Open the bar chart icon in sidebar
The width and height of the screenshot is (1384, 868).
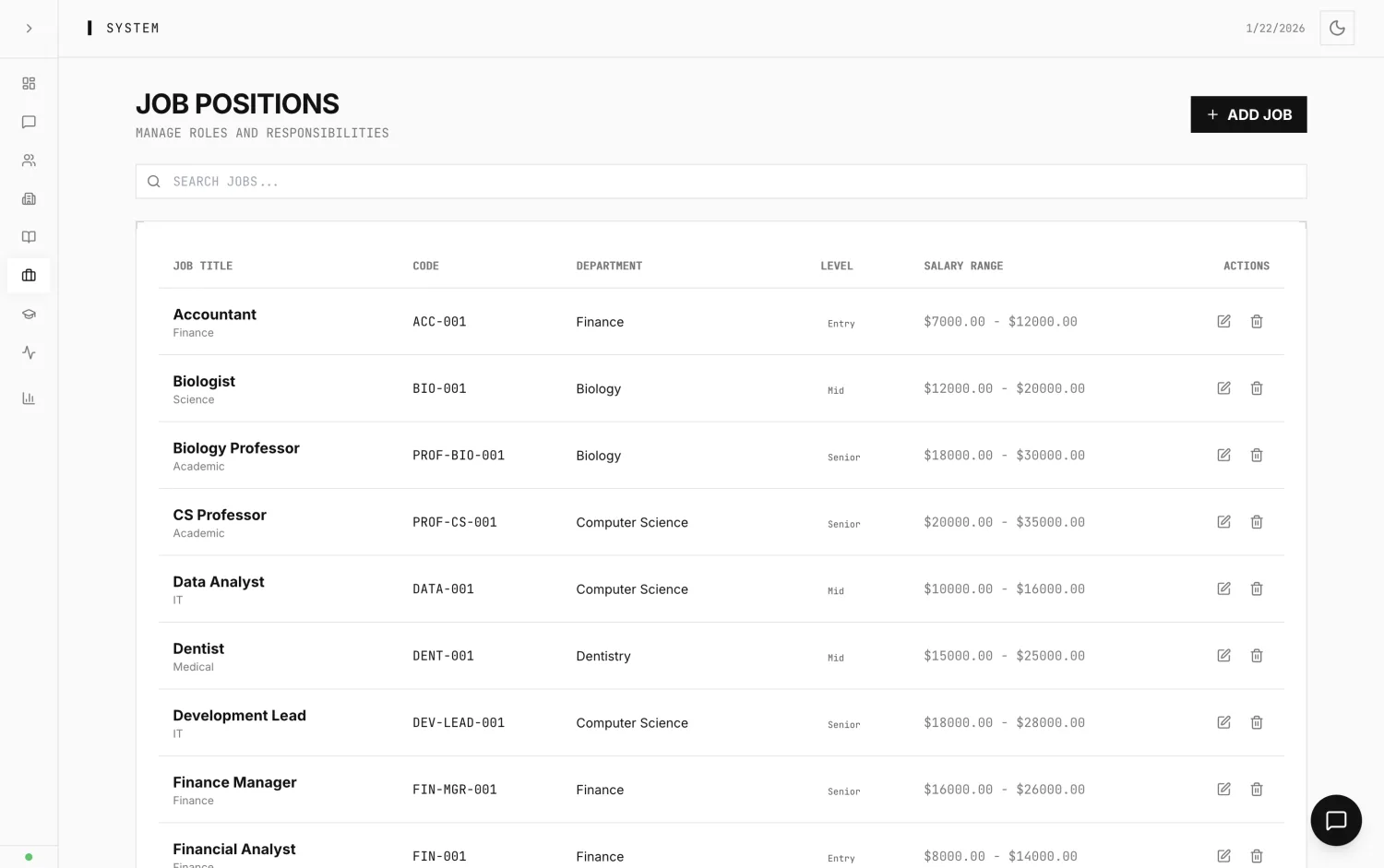pyautogui.click(x=29, y=398)
